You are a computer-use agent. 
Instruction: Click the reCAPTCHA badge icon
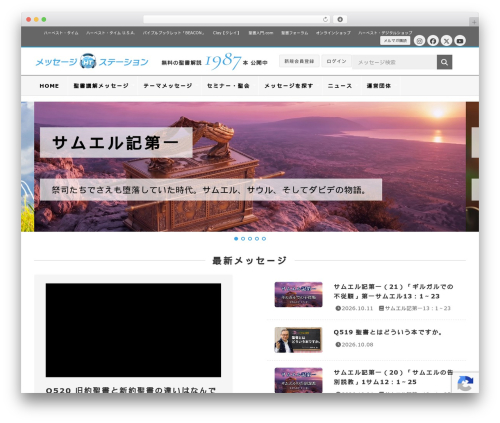click(x=465, y=383)
